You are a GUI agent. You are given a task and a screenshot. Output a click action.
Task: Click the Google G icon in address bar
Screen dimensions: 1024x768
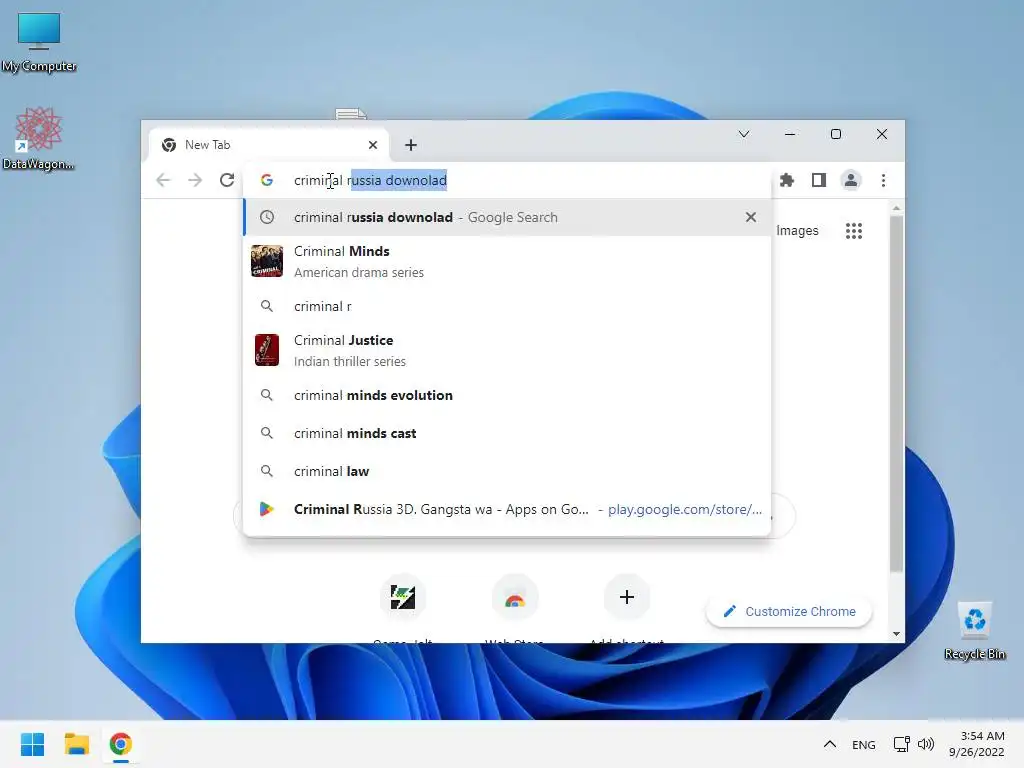(x=266, y=180)
